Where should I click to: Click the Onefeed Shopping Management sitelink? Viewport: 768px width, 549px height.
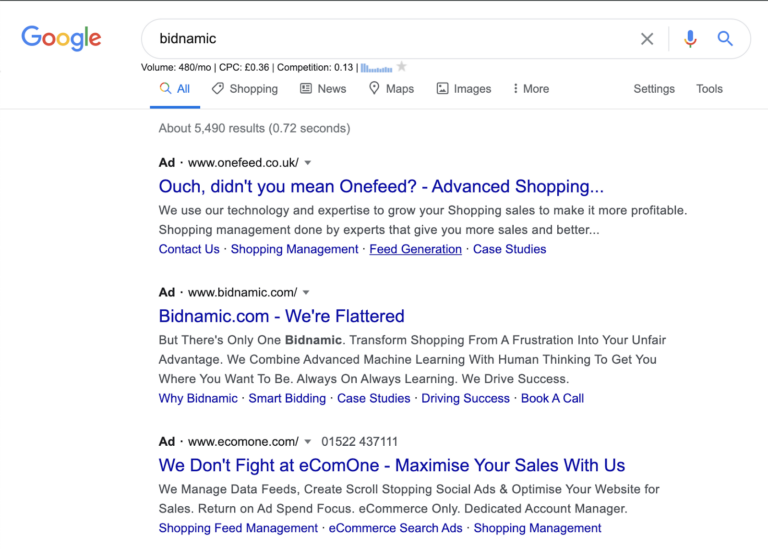(294, 249)
